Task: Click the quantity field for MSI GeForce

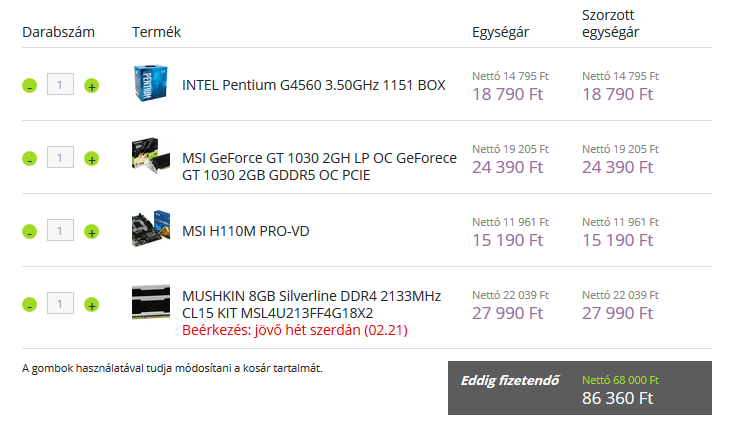Action: (60, 157)
